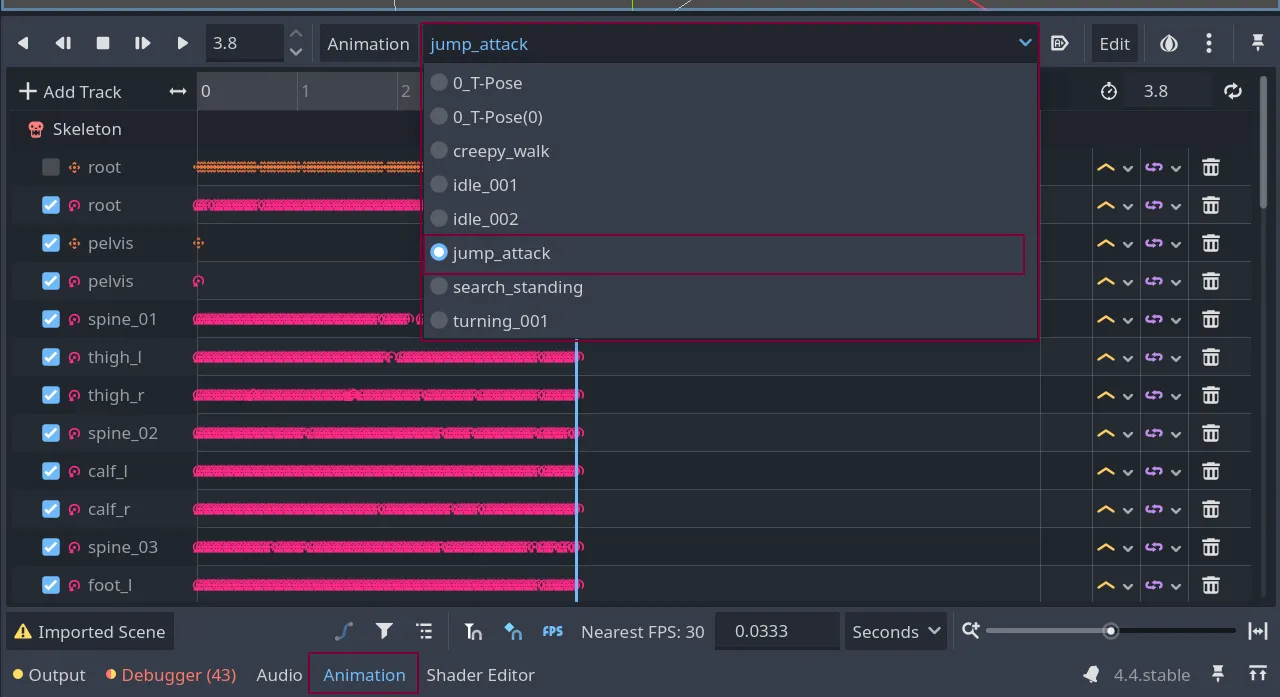1280x697 pixels.
Task: Disable the foot_l track checkbox
Action: point(51,585)
